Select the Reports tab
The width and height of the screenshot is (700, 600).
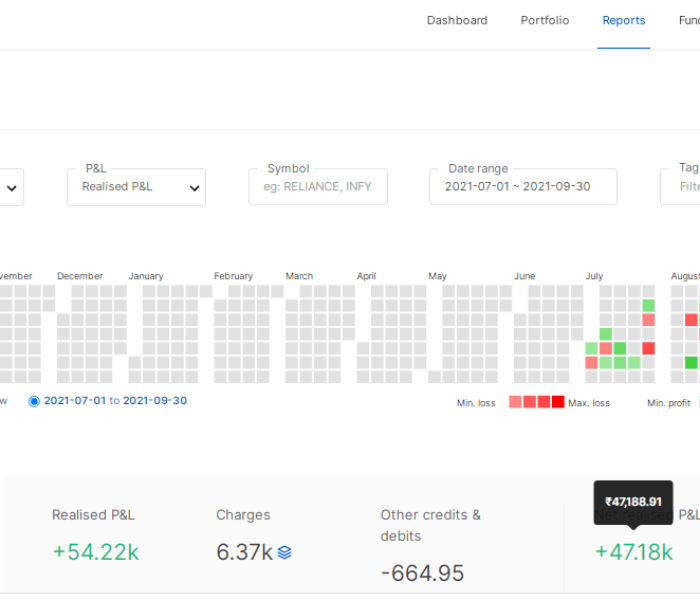point(623,20)
